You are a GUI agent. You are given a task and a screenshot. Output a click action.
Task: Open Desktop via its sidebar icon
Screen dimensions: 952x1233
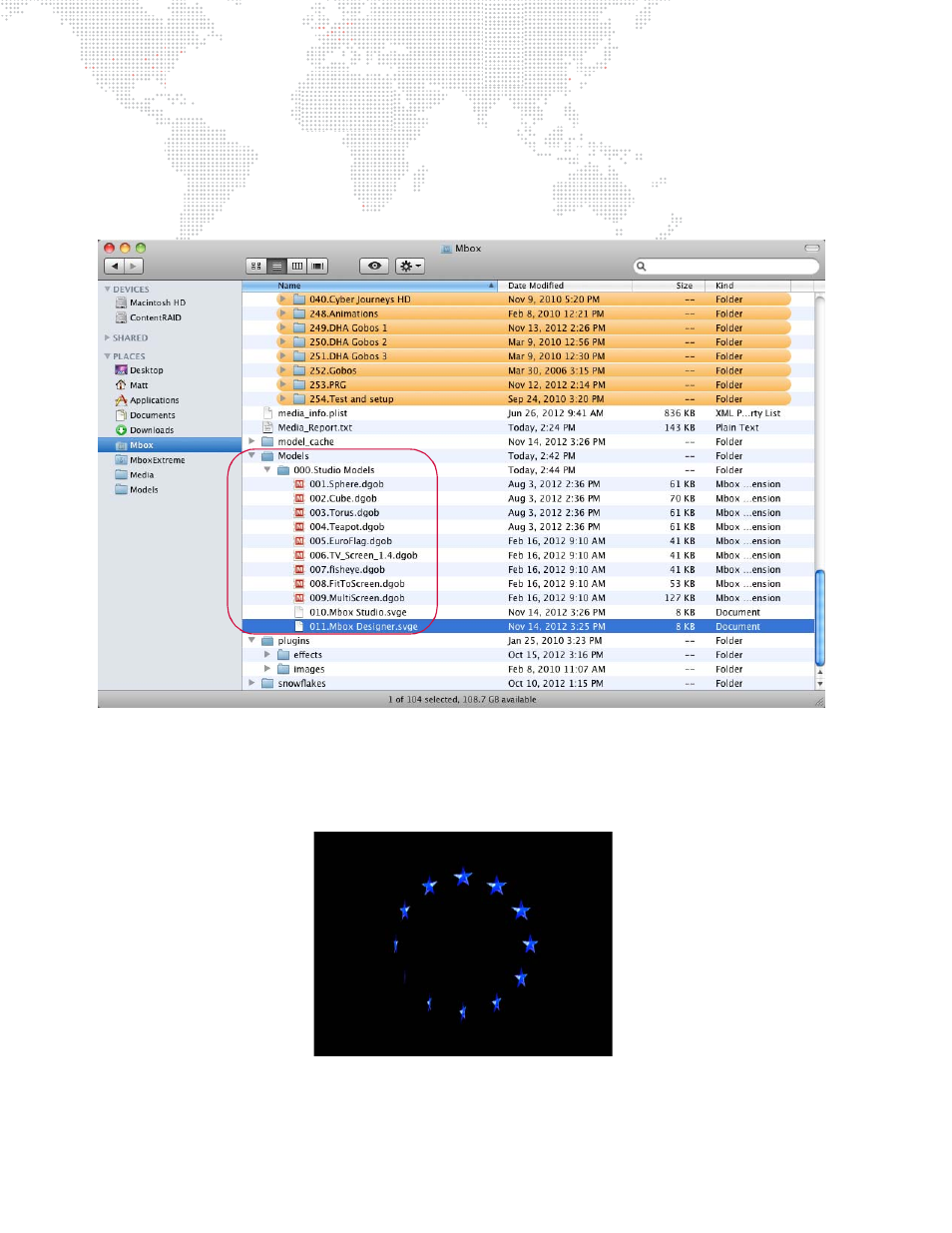(x=121, y=370)
